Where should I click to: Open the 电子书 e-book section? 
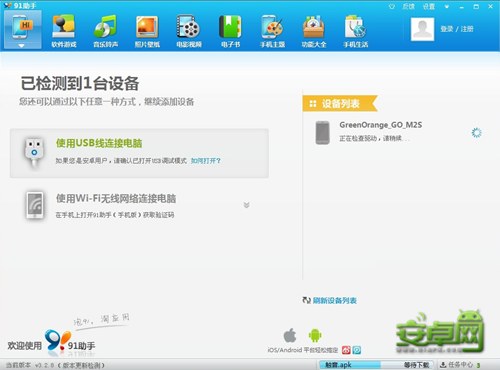point(230,31)
